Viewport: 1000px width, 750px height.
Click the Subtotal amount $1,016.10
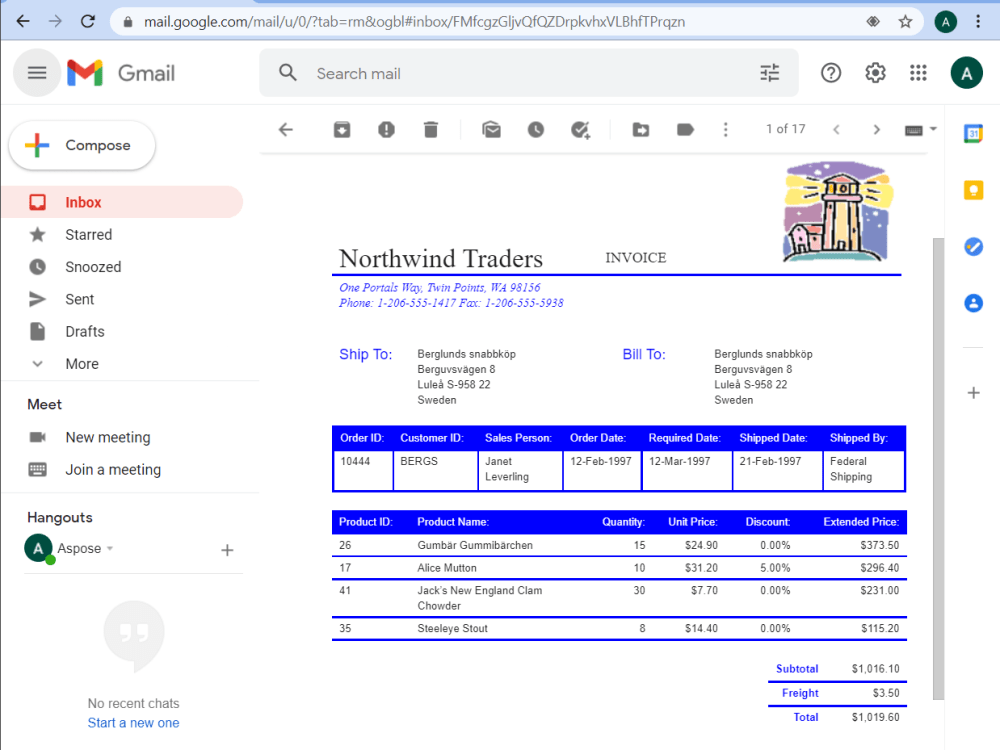(x=876, y=668)
